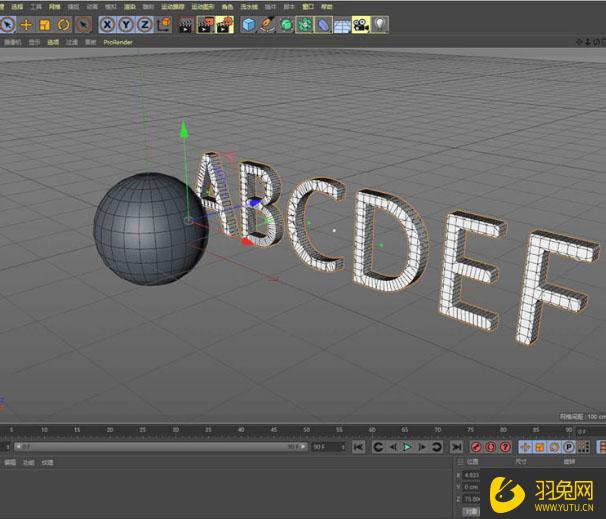Open the blue deformer objects icon
This screenshot has width=606, height=519.
(x=323, y=25)
